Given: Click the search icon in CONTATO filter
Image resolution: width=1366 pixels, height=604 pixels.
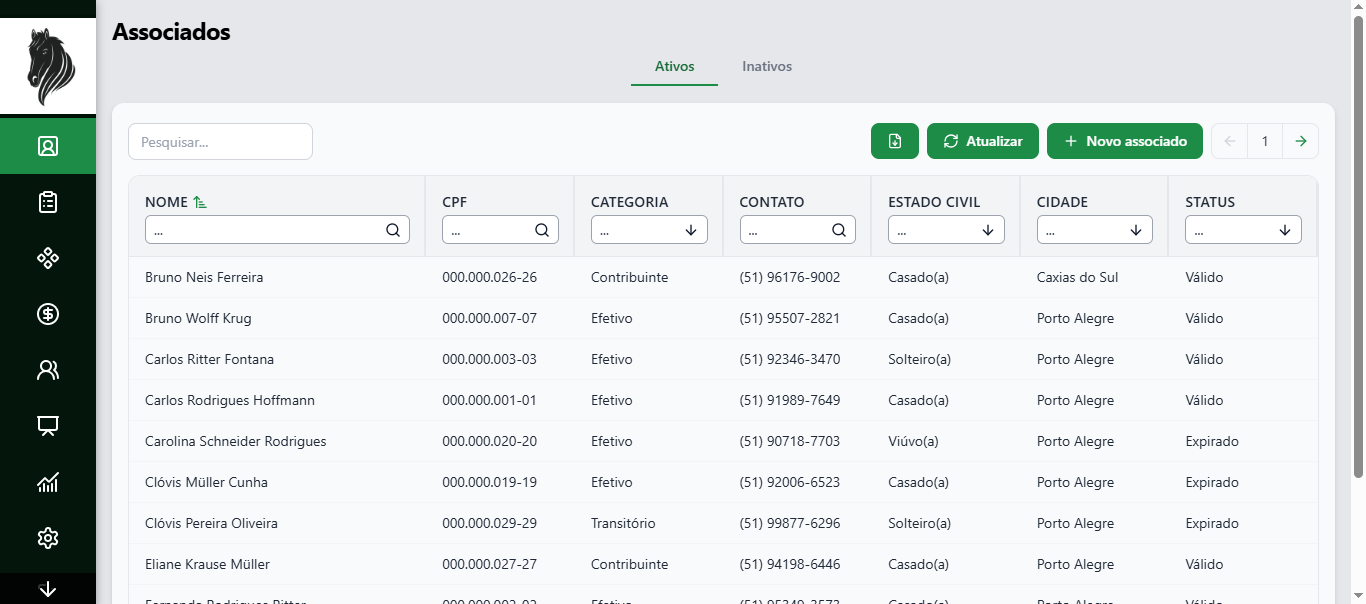Looking at the screenshot, I should (839, 230).
